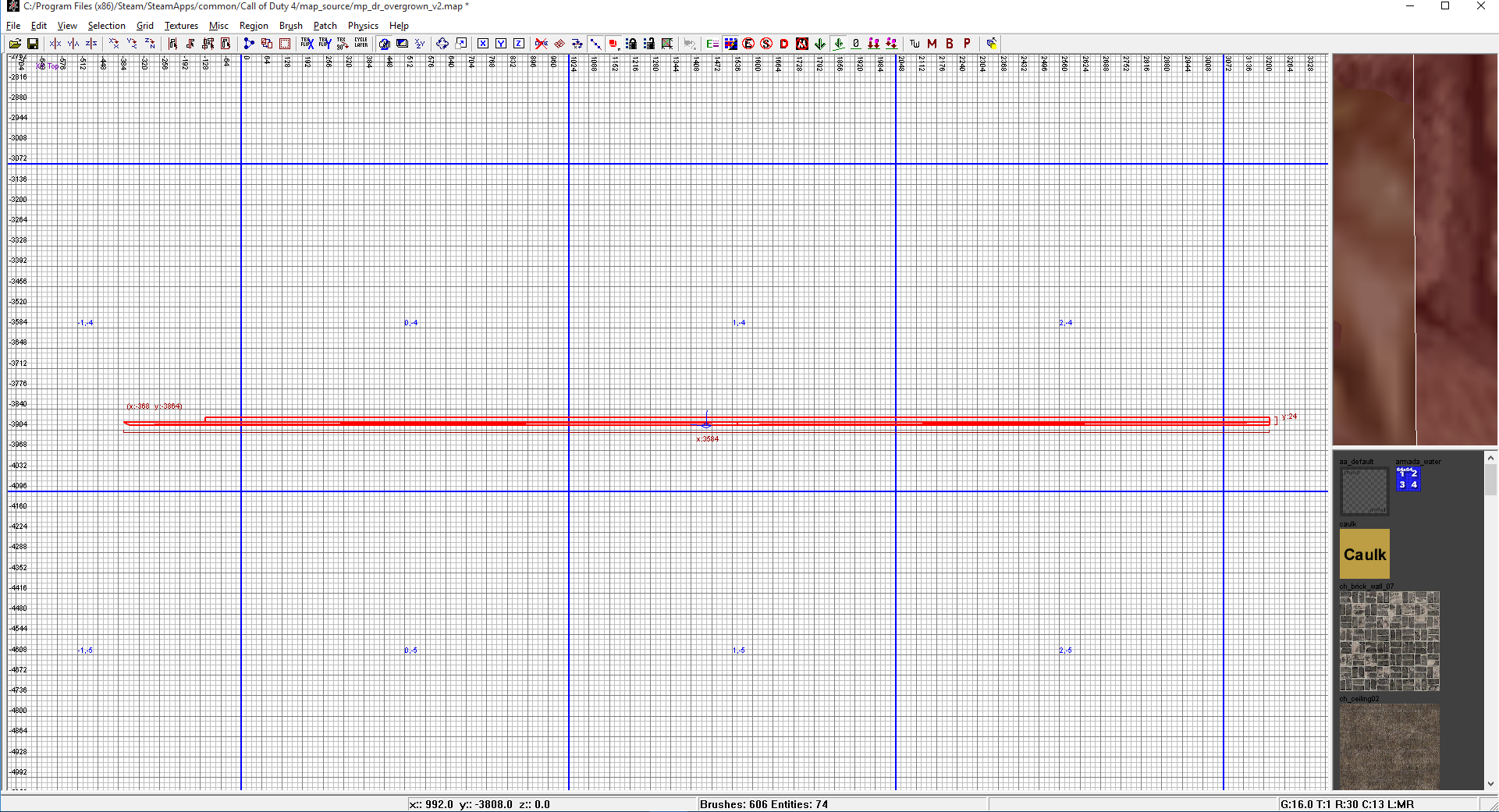Switch view to the Z axis button
Image resolution: width=1499 pixels, height=812 pixels.
pos(519,44)
